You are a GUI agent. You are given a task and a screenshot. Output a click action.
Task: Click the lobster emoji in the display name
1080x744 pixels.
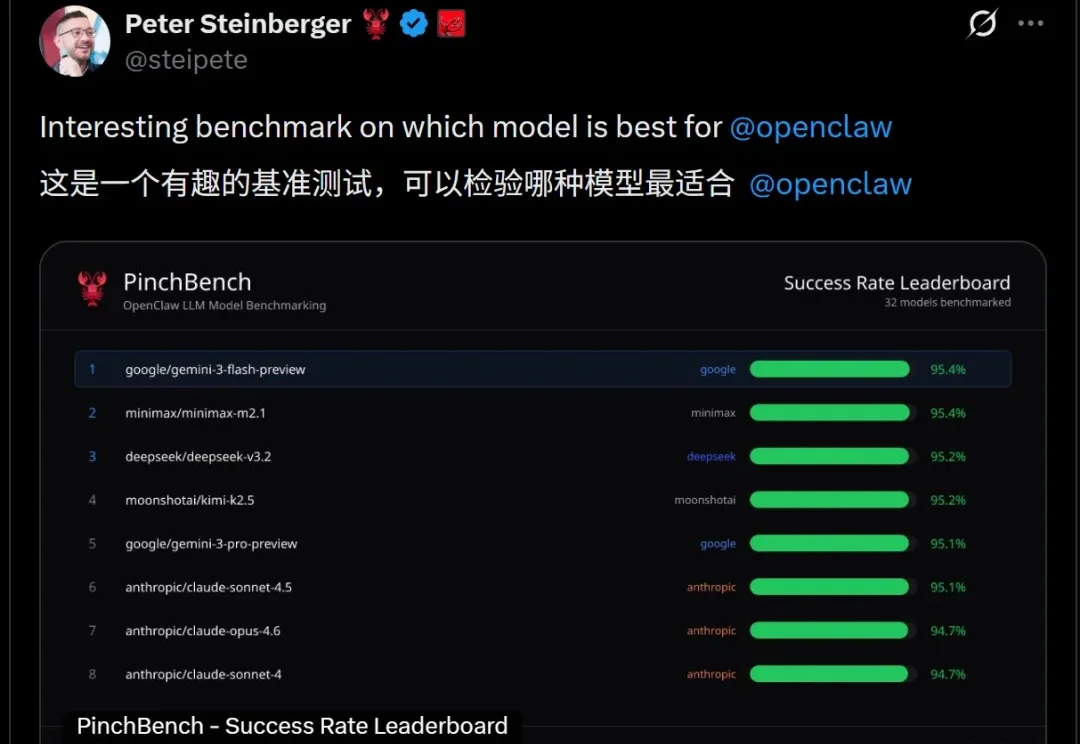point(374,22)
